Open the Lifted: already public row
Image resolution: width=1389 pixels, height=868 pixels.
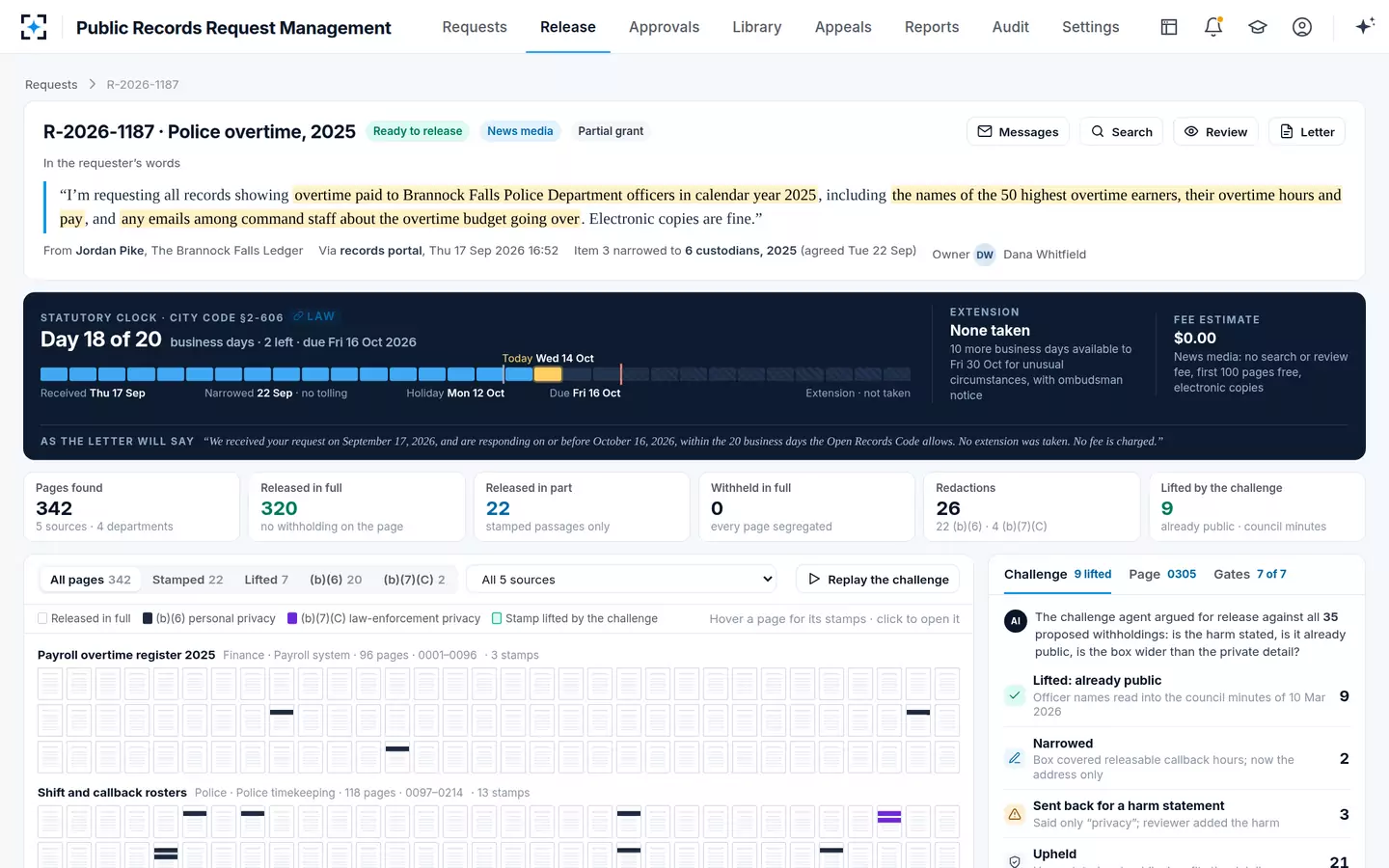pyautogui.click(x=1177, y=695)
